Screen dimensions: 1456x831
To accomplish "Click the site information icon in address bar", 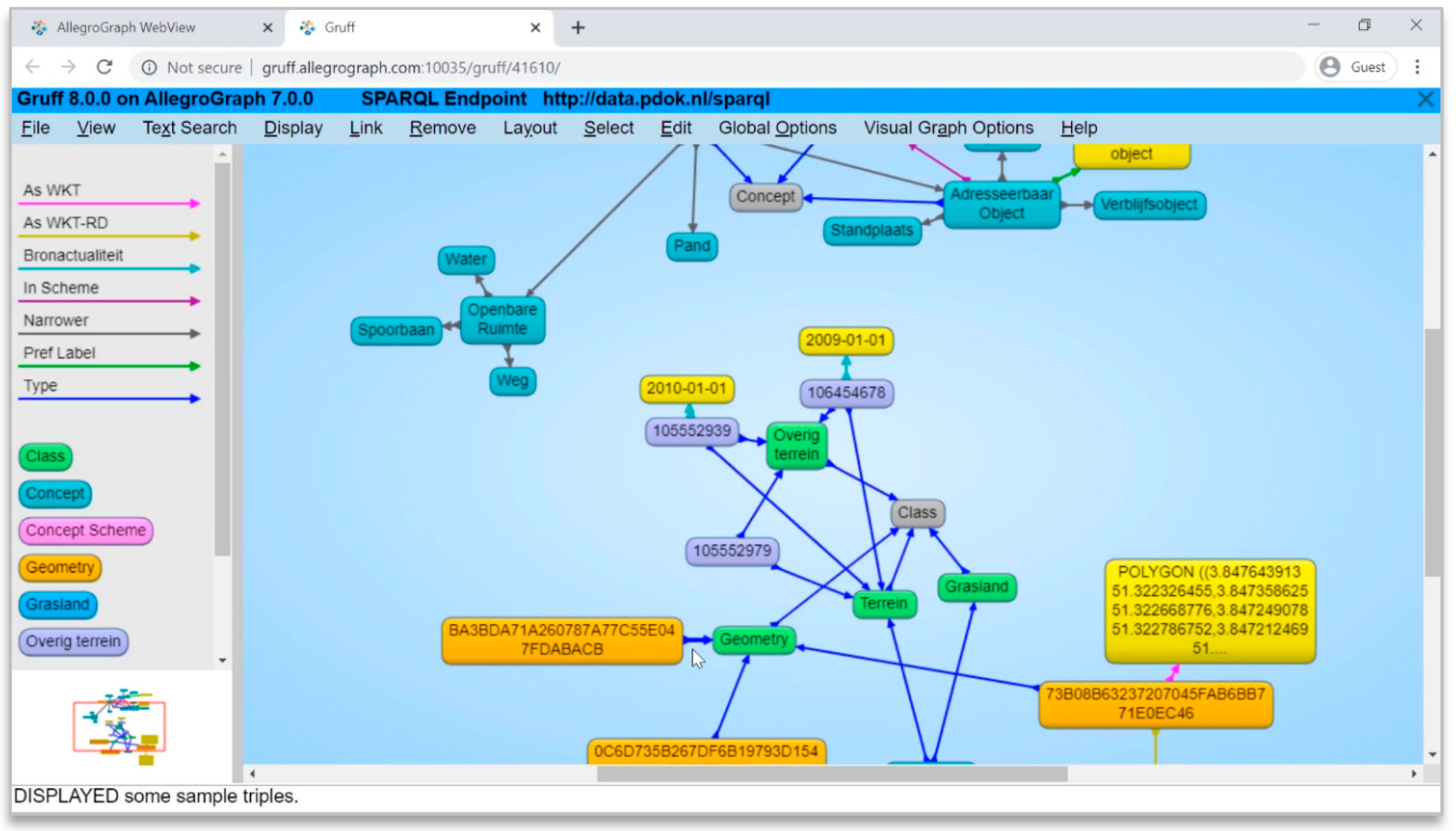I will click(149, 67).
